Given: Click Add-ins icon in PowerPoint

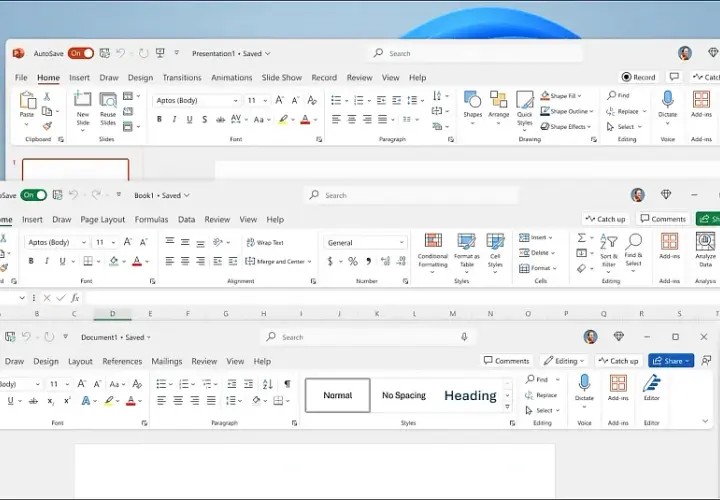Looking at the screenshot, I should click(x=701, y=99).
